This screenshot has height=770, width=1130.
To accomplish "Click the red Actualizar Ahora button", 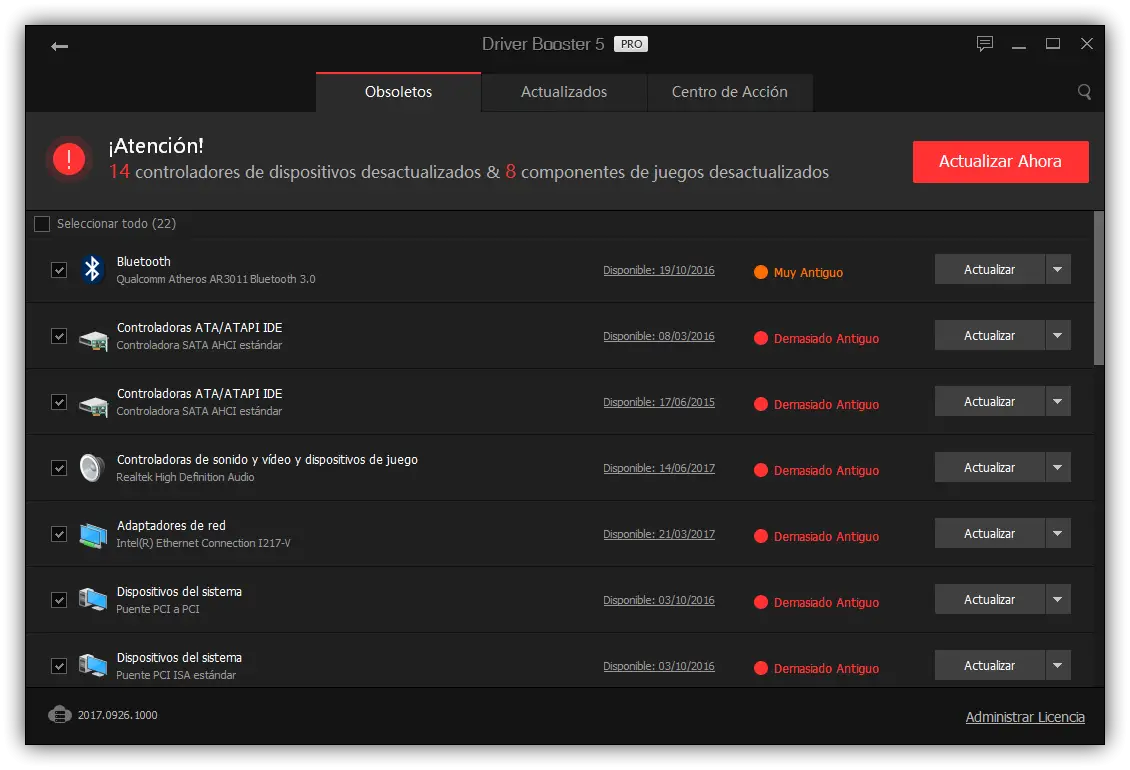I will tap(1000, 161).
